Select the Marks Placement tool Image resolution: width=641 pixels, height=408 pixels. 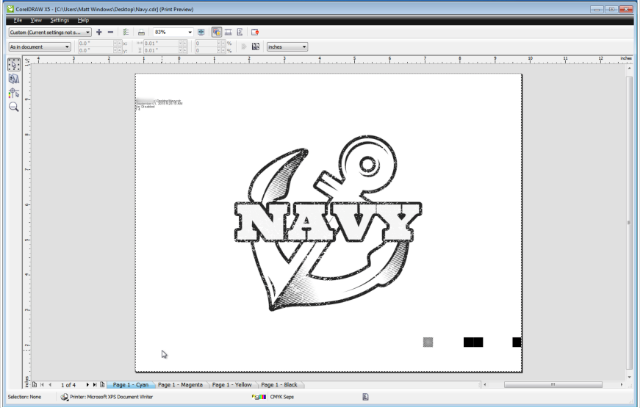(x=13, y=93)
